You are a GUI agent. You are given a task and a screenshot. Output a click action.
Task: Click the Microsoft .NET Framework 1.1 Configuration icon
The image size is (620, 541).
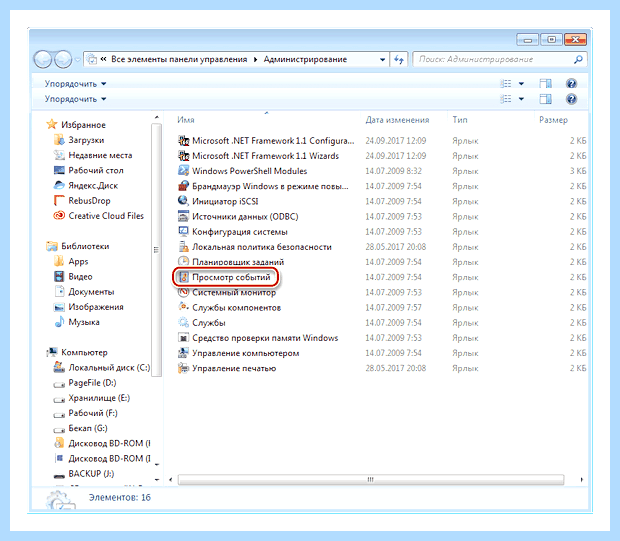click(183, 140)
